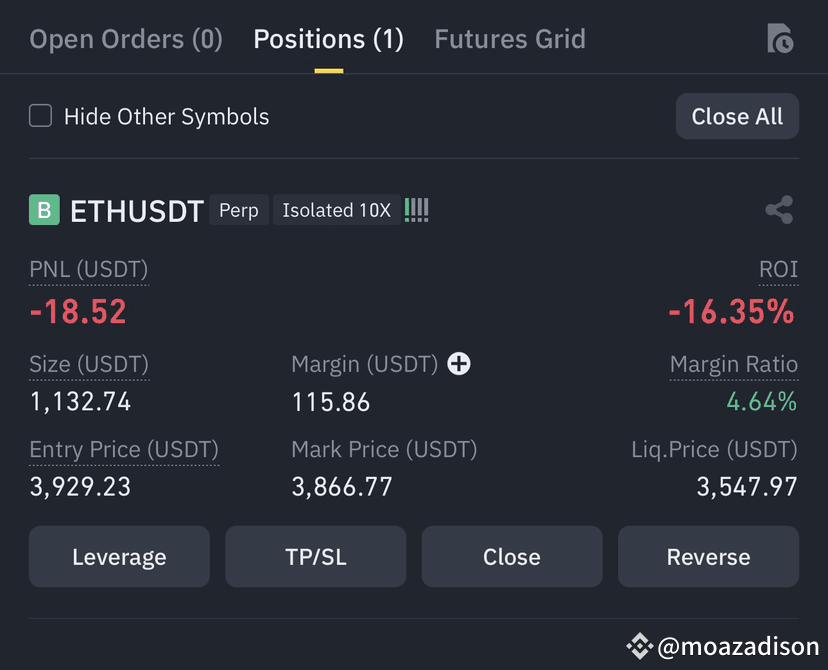Close the ETHUSDT position
This screenshot has width=828, height=670.
point(512,556)
